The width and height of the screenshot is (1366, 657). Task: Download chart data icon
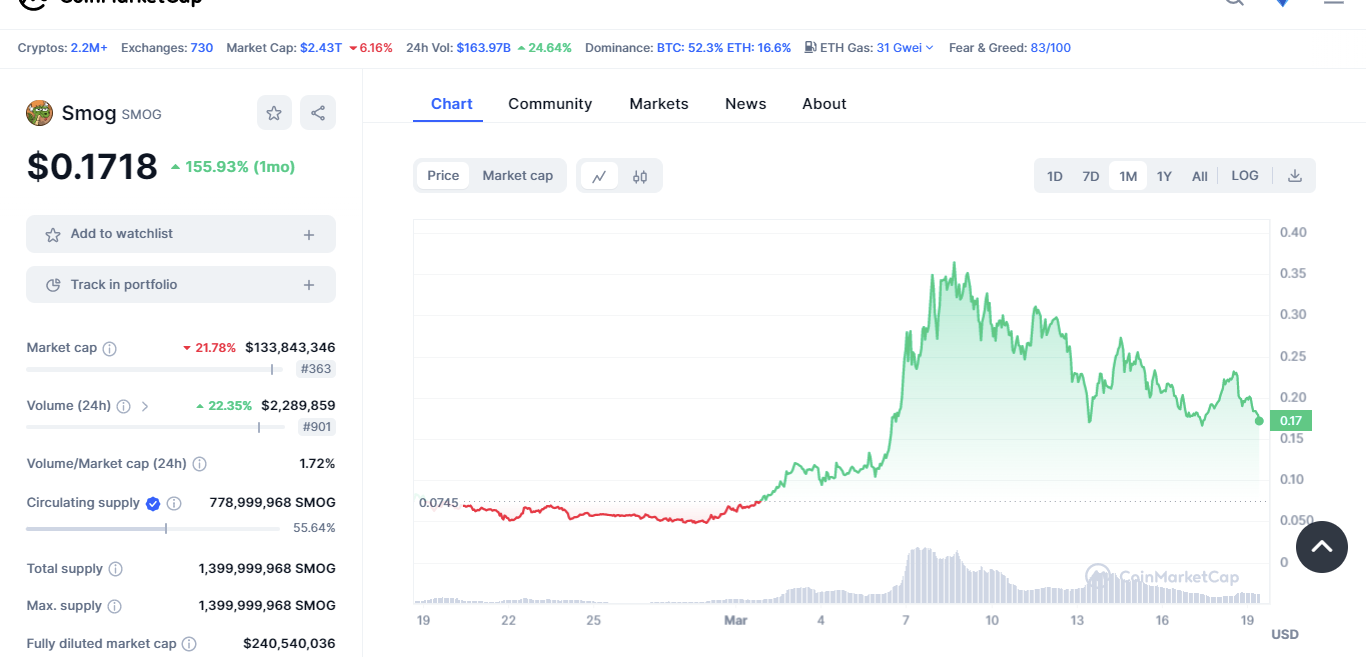click(1295, 176)
